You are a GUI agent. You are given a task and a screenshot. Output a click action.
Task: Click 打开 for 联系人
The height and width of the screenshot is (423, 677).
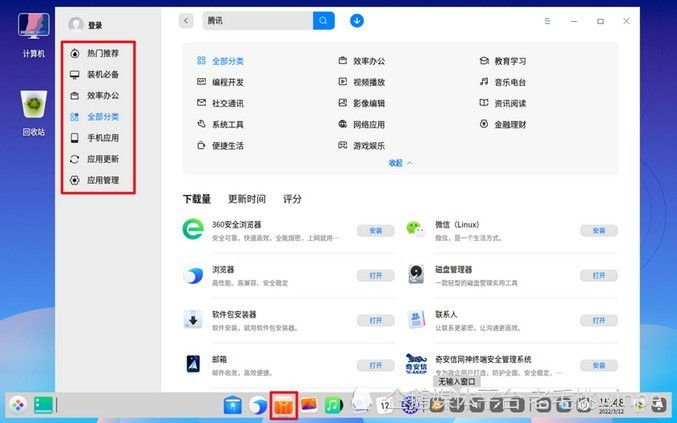(599, 321)
